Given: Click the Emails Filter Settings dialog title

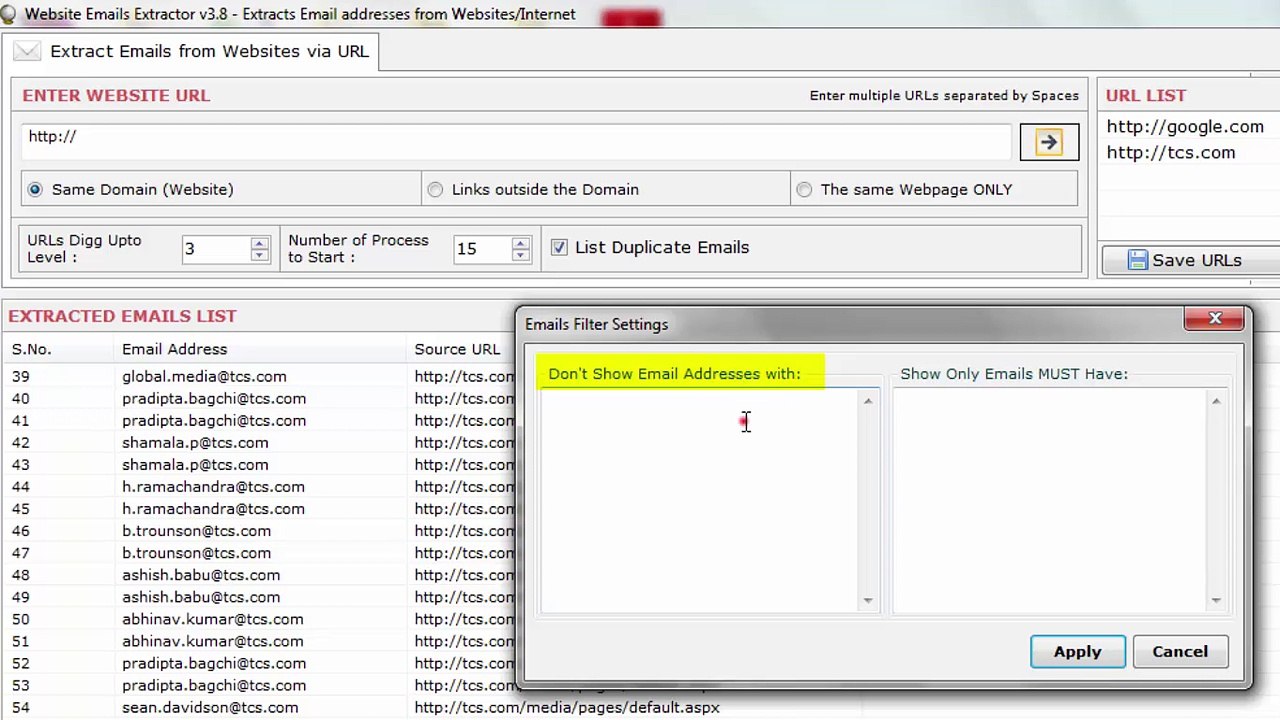Looking at the screenshot, I should click(x=596, y=324).
